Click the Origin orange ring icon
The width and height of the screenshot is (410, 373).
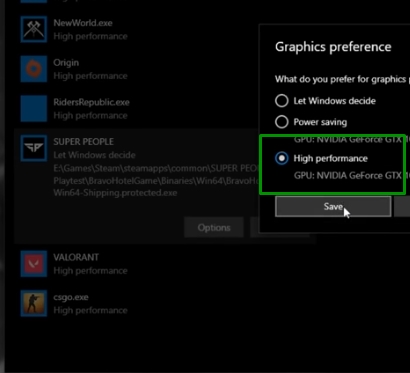(34, 69)
